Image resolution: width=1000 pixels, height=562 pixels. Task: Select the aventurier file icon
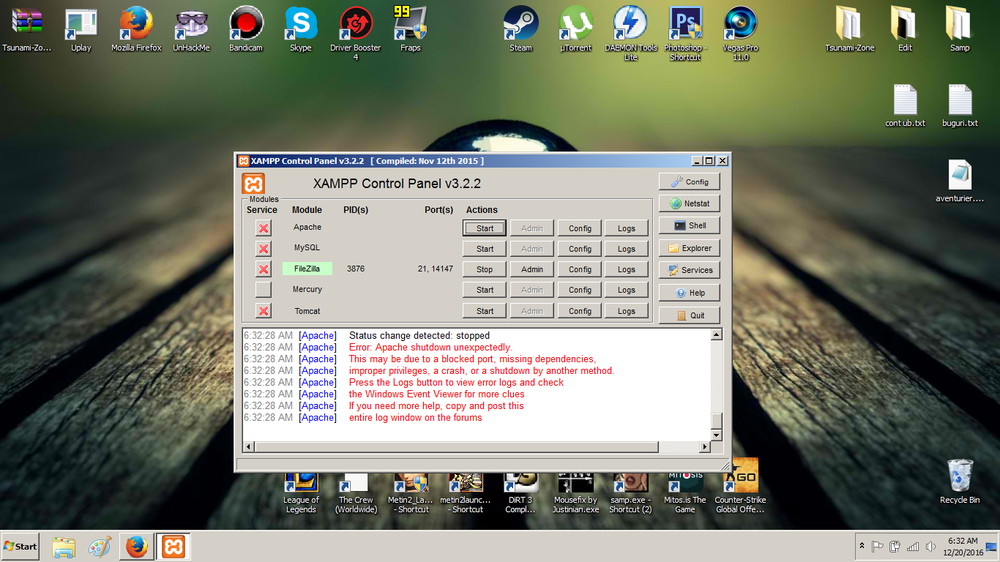(959, 181)
